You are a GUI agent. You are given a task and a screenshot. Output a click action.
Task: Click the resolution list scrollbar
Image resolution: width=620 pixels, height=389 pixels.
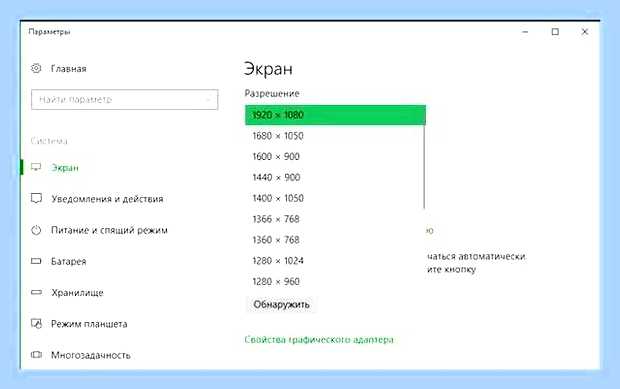click(x=424, y=167)
